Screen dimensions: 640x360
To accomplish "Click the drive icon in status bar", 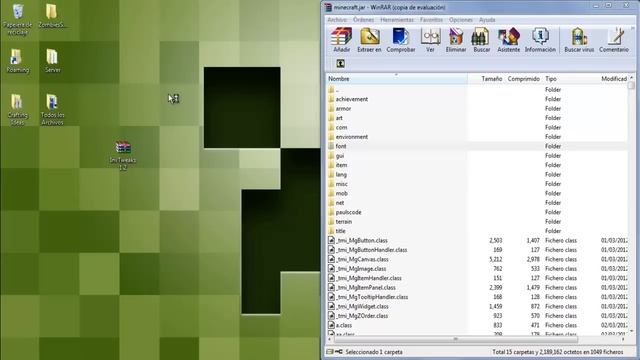I will pos(330,352).
